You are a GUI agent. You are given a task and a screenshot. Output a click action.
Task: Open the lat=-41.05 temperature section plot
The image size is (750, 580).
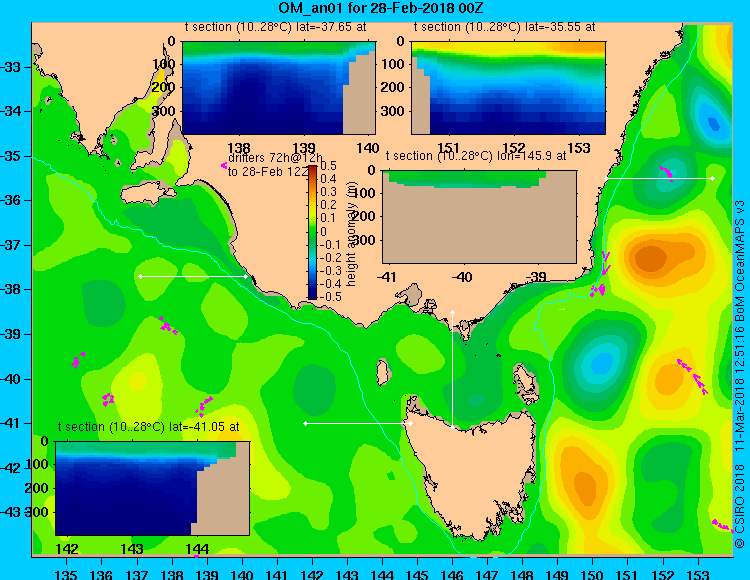[x=152, y=488]
